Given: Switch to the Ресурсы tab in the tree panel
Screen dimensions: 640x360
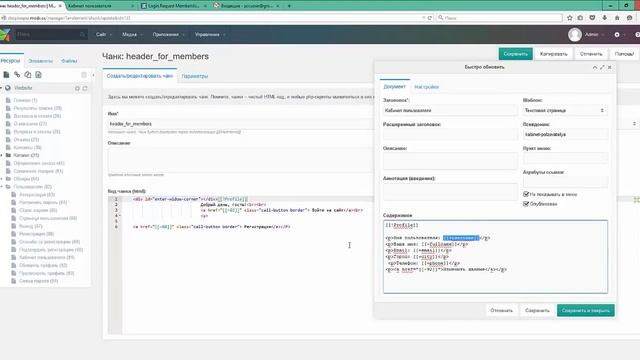Looking at the screenshot, I should pyautogui.click(x=11, y=61).
